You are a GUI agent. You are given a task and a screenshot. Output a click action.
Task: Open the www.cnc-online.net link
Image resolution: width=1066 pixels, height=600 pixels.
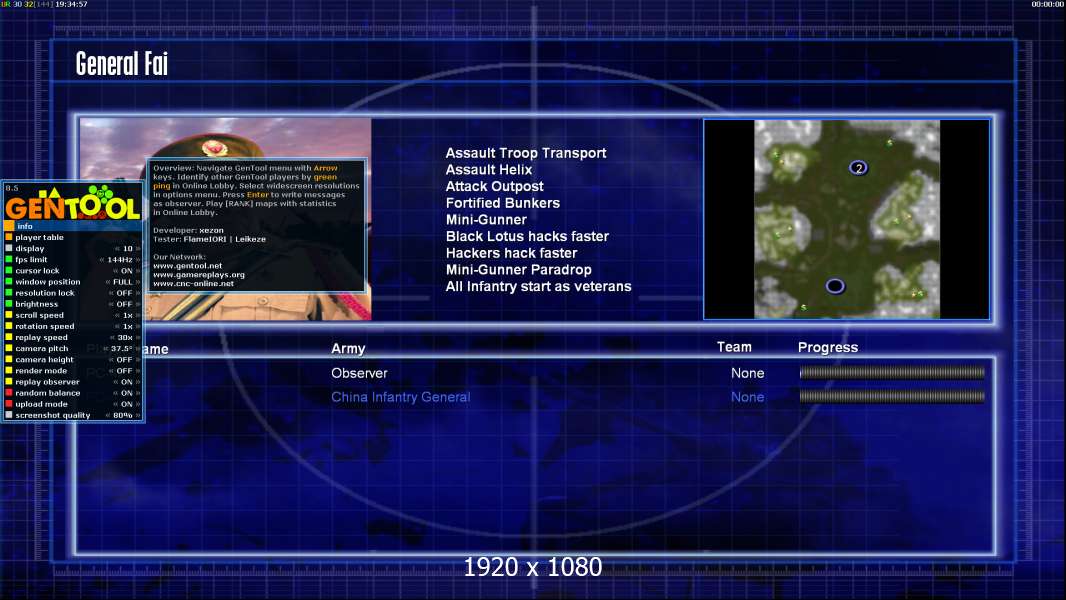click(193, 283)
